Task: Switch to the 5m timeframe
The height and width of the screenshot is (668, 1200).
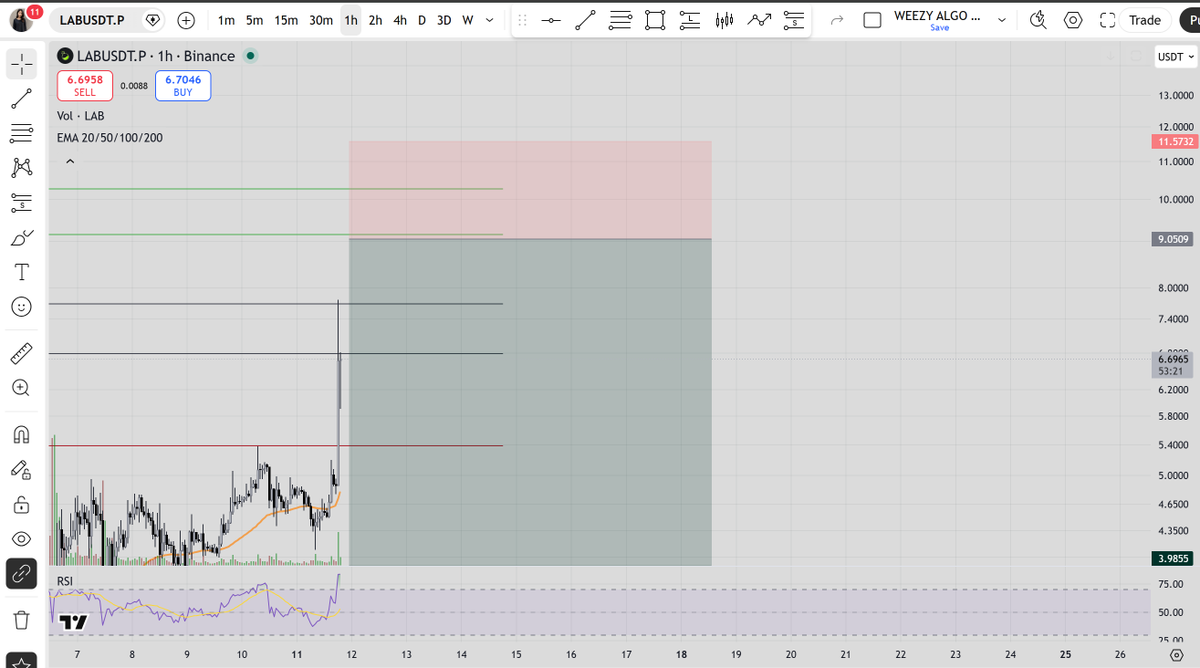Action: pos(255,20)
